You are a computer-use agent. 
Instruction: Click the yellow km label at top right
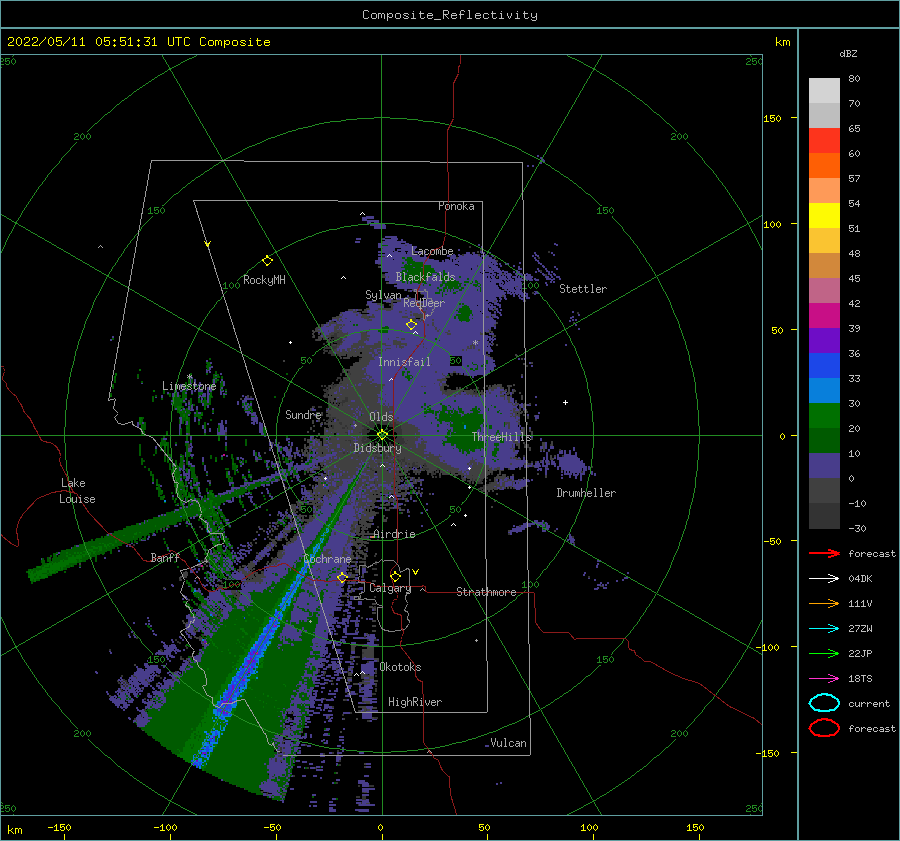point(782,42)
